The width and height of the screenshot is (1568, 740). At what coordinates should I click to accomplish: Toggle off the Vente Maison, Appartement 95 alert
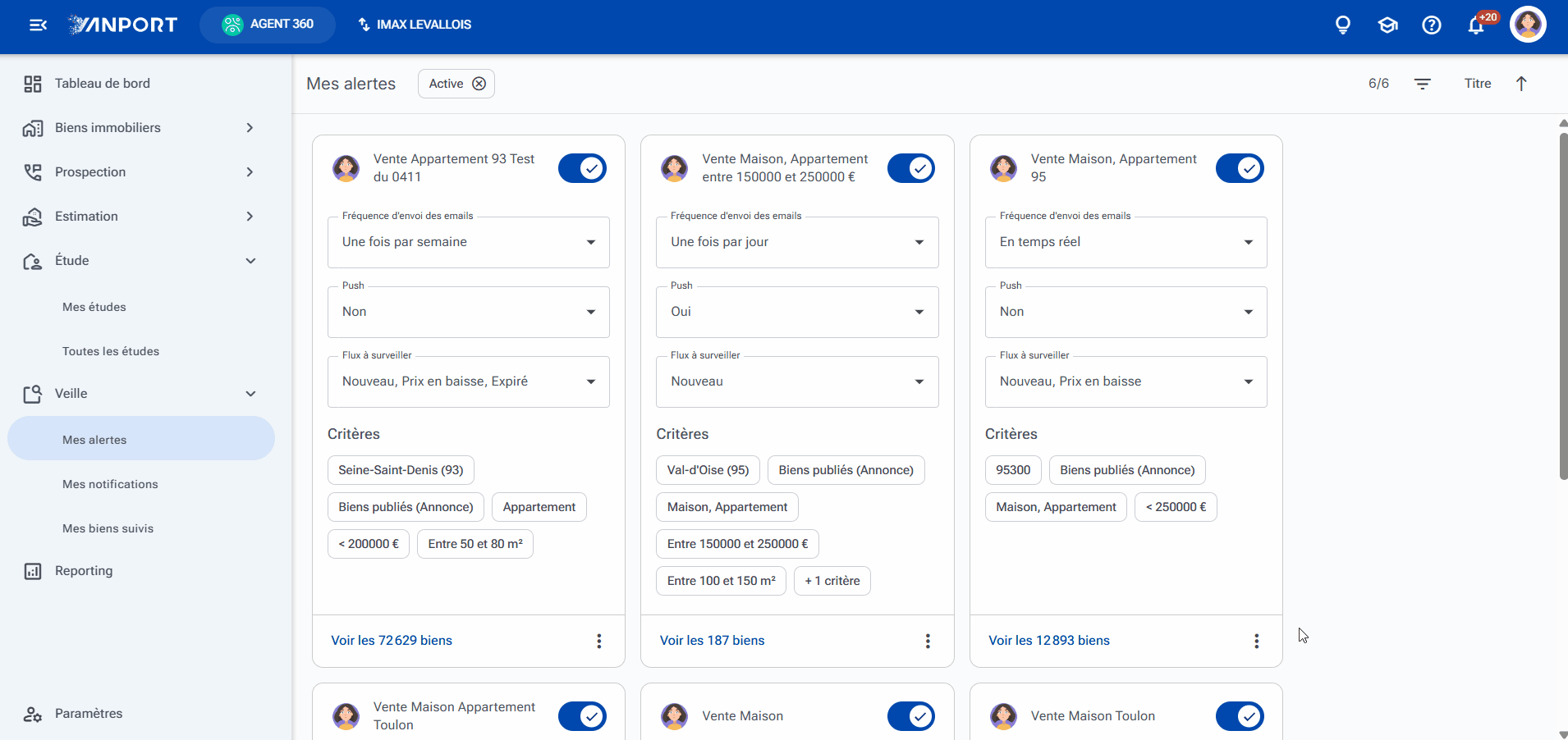1240,168
